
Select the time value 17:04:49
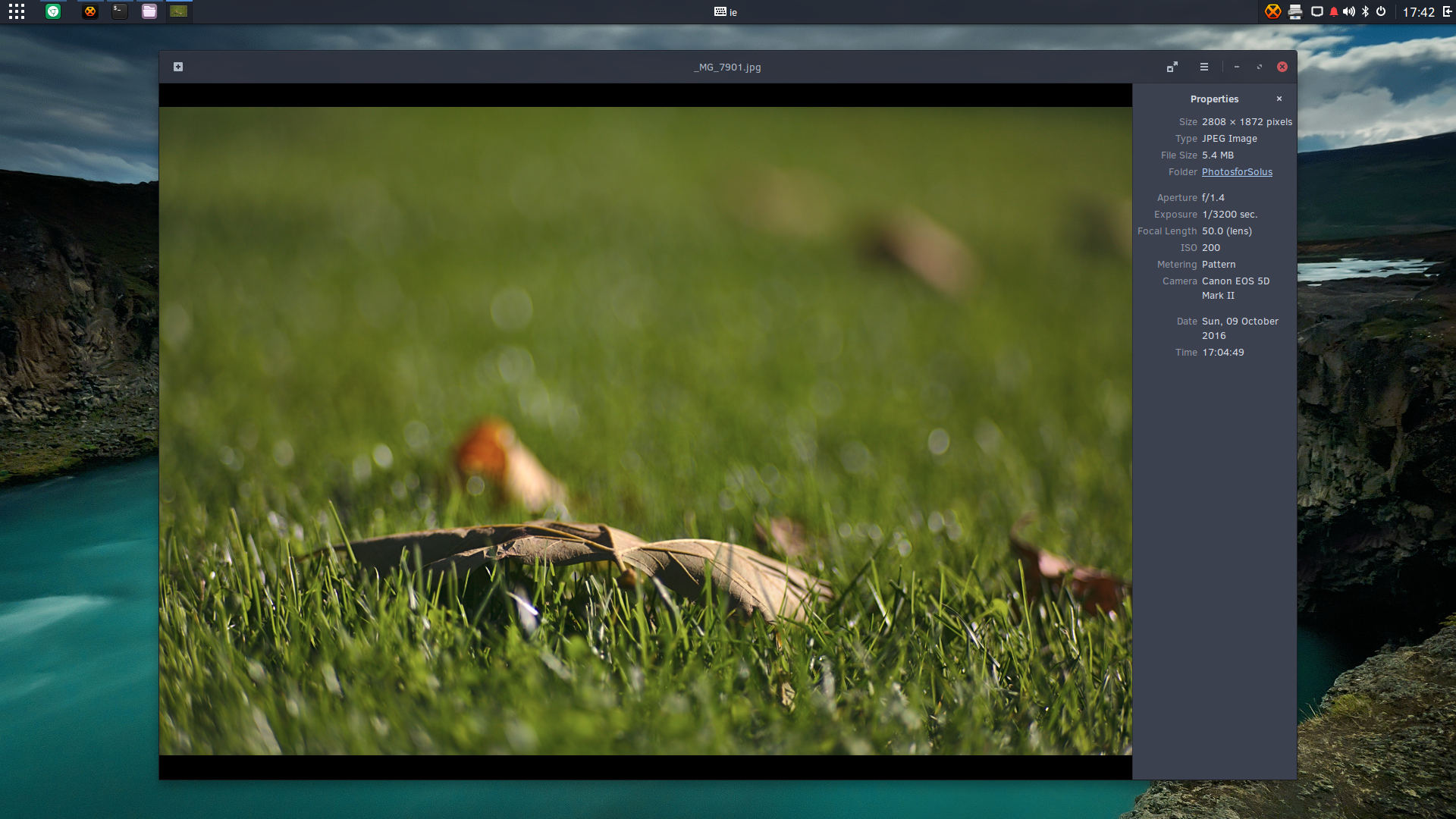click(1222, 353)
